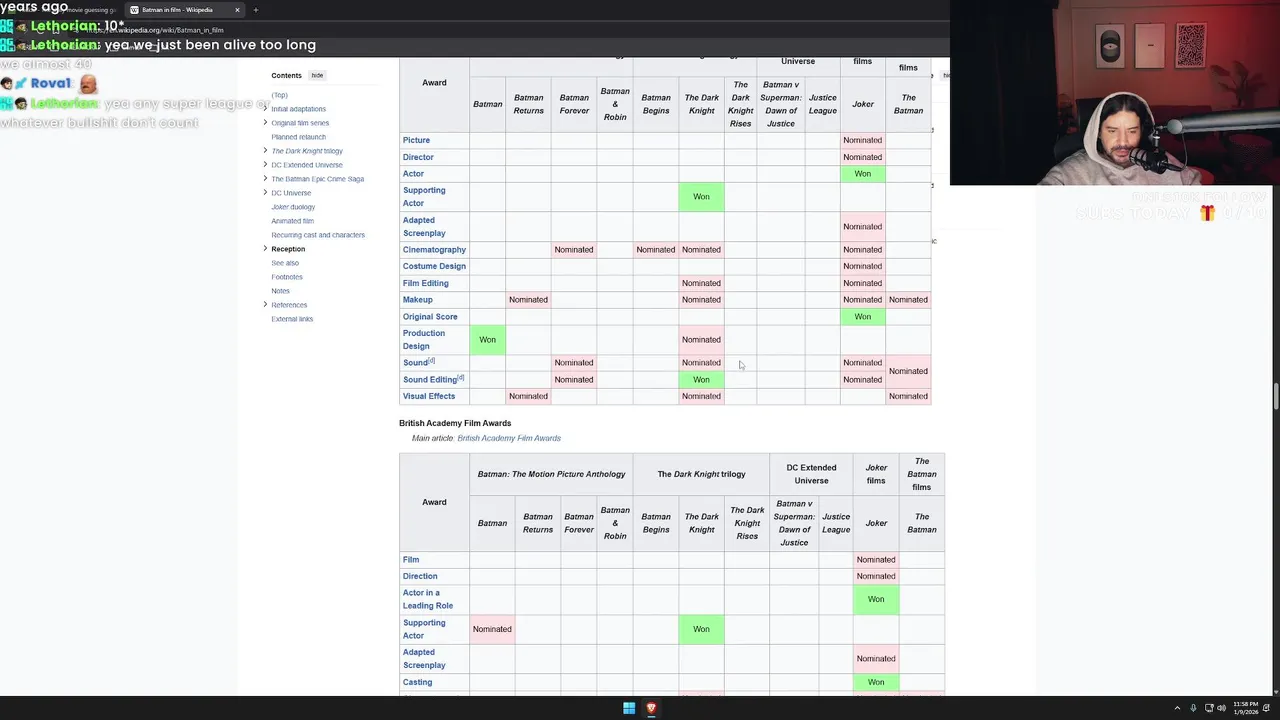Go to External links in Contents
Image resolution: width=1280 pixels, height=720 pixels.
pos(292,319)
